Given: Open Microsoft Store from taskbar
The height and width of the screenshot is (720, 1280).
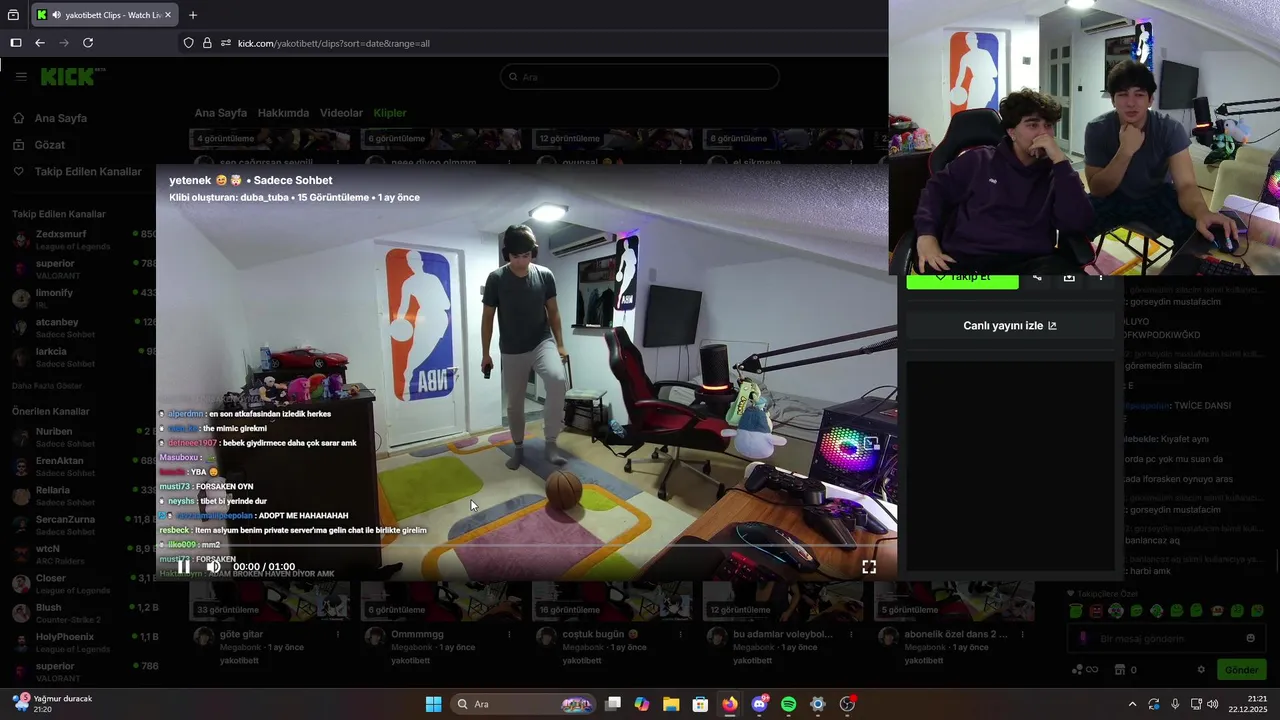Looking at the screenshot, I should coord(700,704).
